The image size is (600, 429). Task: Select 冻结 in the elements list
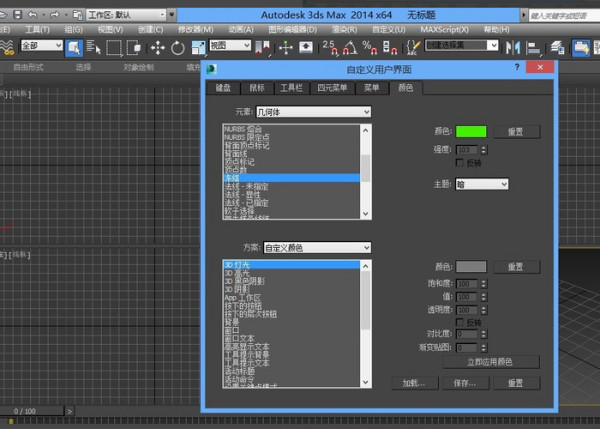tap(292, 178)
